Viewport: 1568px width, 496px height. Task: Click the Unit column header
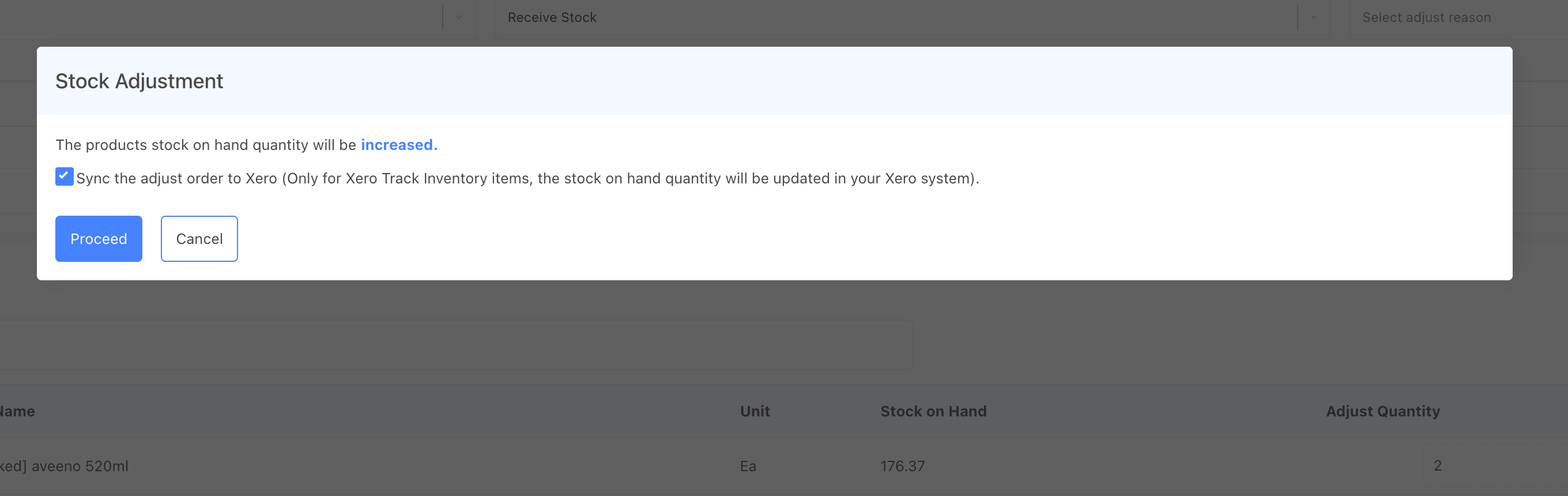point(755,411)
